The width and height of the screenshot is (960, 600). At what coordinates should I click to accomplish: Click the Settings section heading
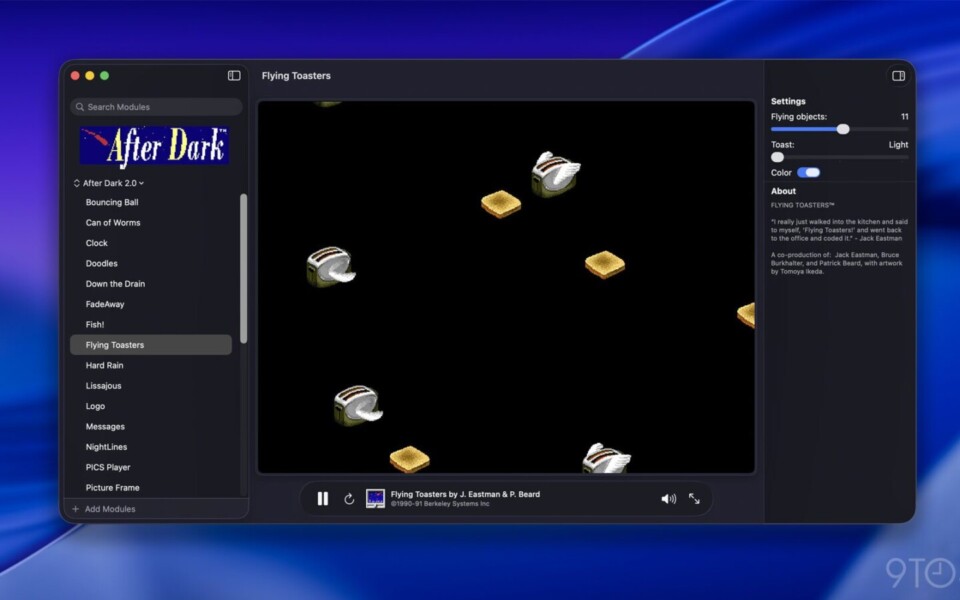[x=788, y=101]
